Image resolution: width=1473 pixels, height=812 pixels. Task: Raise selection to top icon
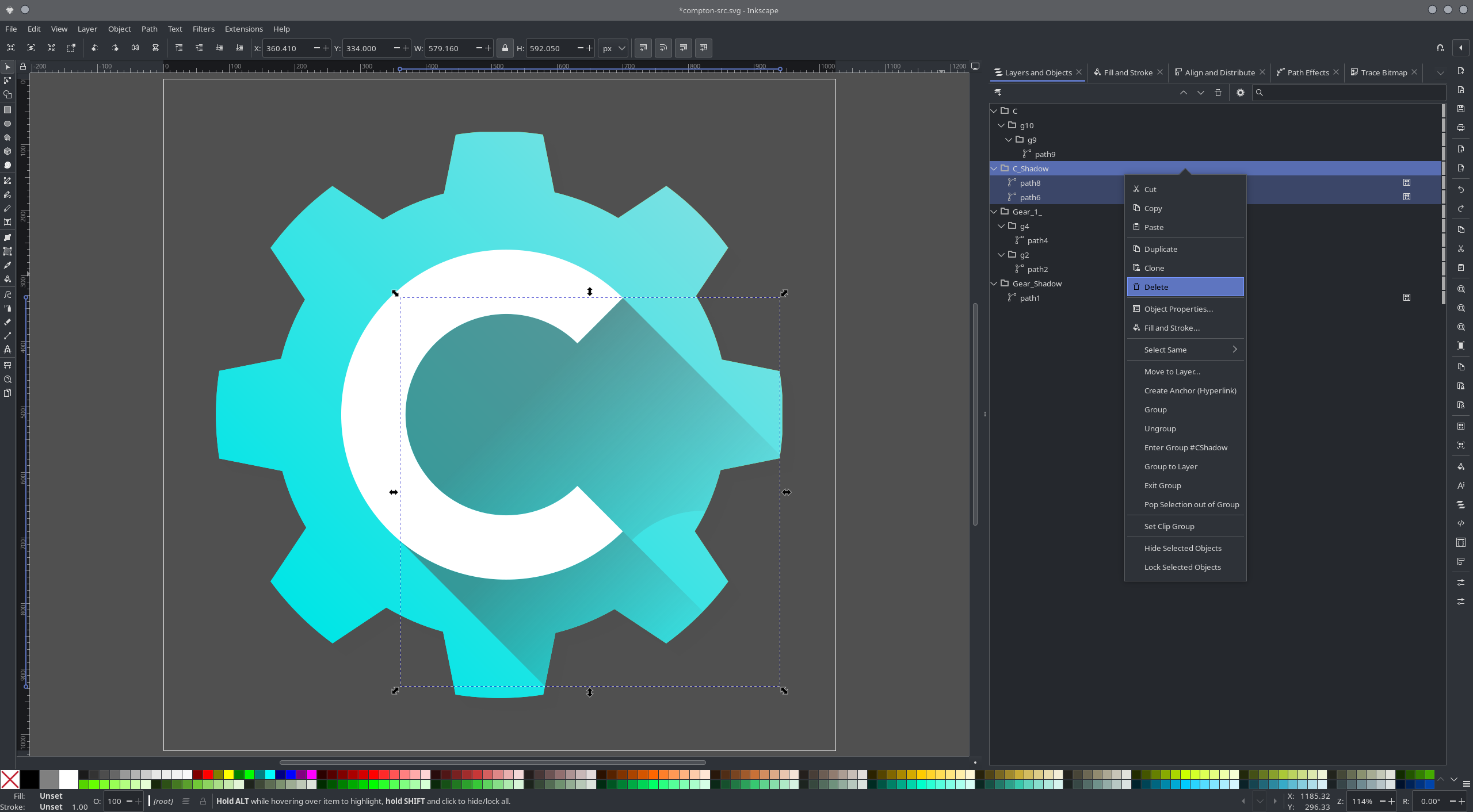[179, 48]
